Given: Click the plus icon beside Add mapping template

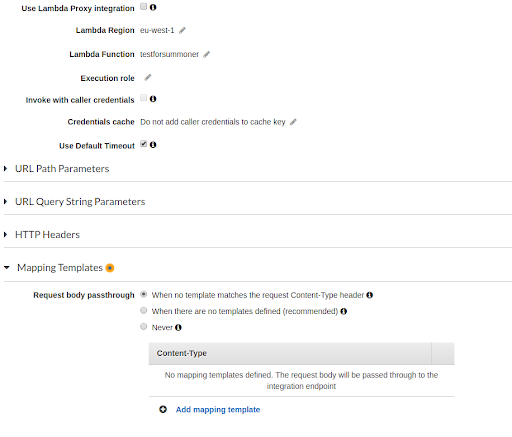Looking at the screenshot, I should (x=163, y=409).
